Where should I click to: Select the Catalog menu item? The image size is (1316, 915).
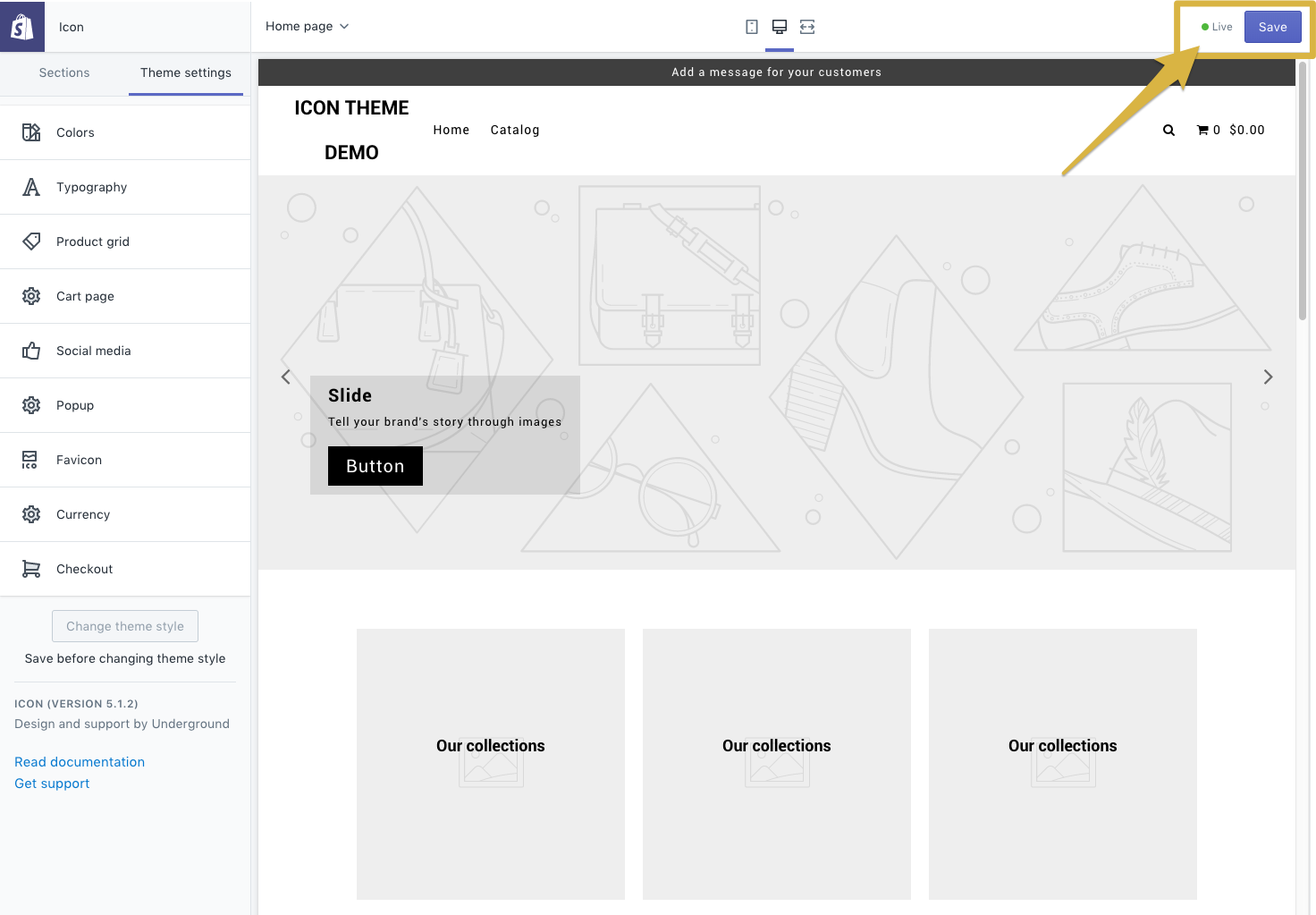[x=515, y=130]
